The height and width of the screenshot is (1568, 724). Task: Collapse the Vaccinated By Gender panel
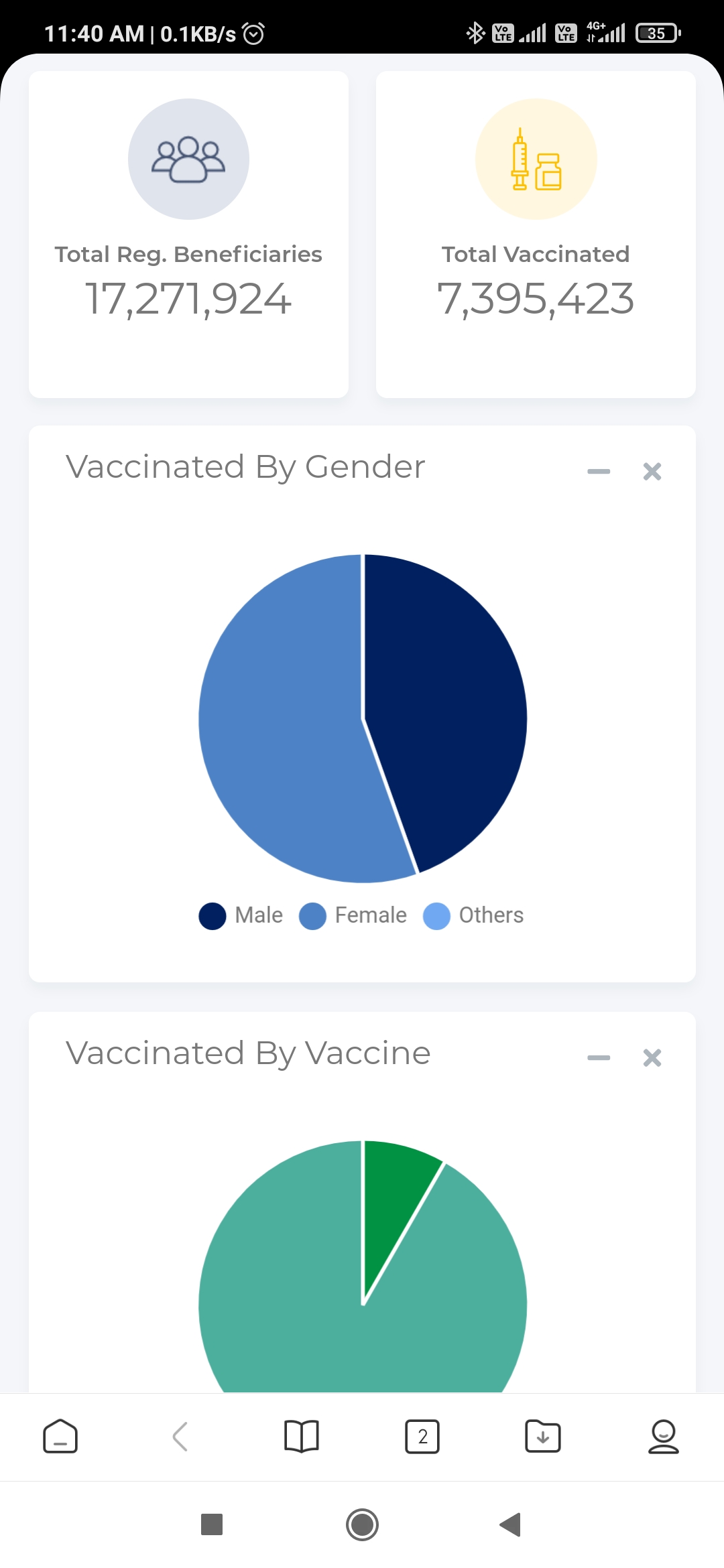tap(599, 471)
